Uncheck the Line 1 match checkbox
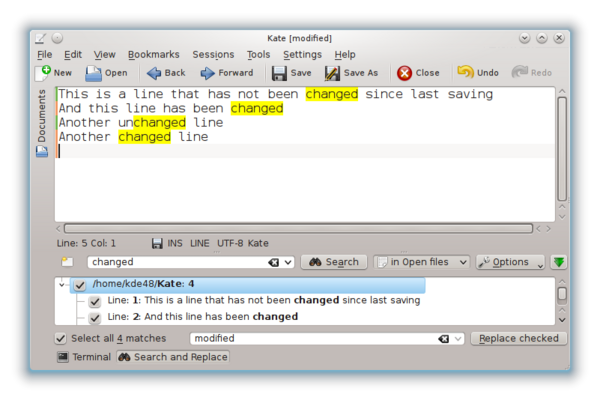This screenshot has width=600, height=400. pyautogui.click(x=95, y=302)
